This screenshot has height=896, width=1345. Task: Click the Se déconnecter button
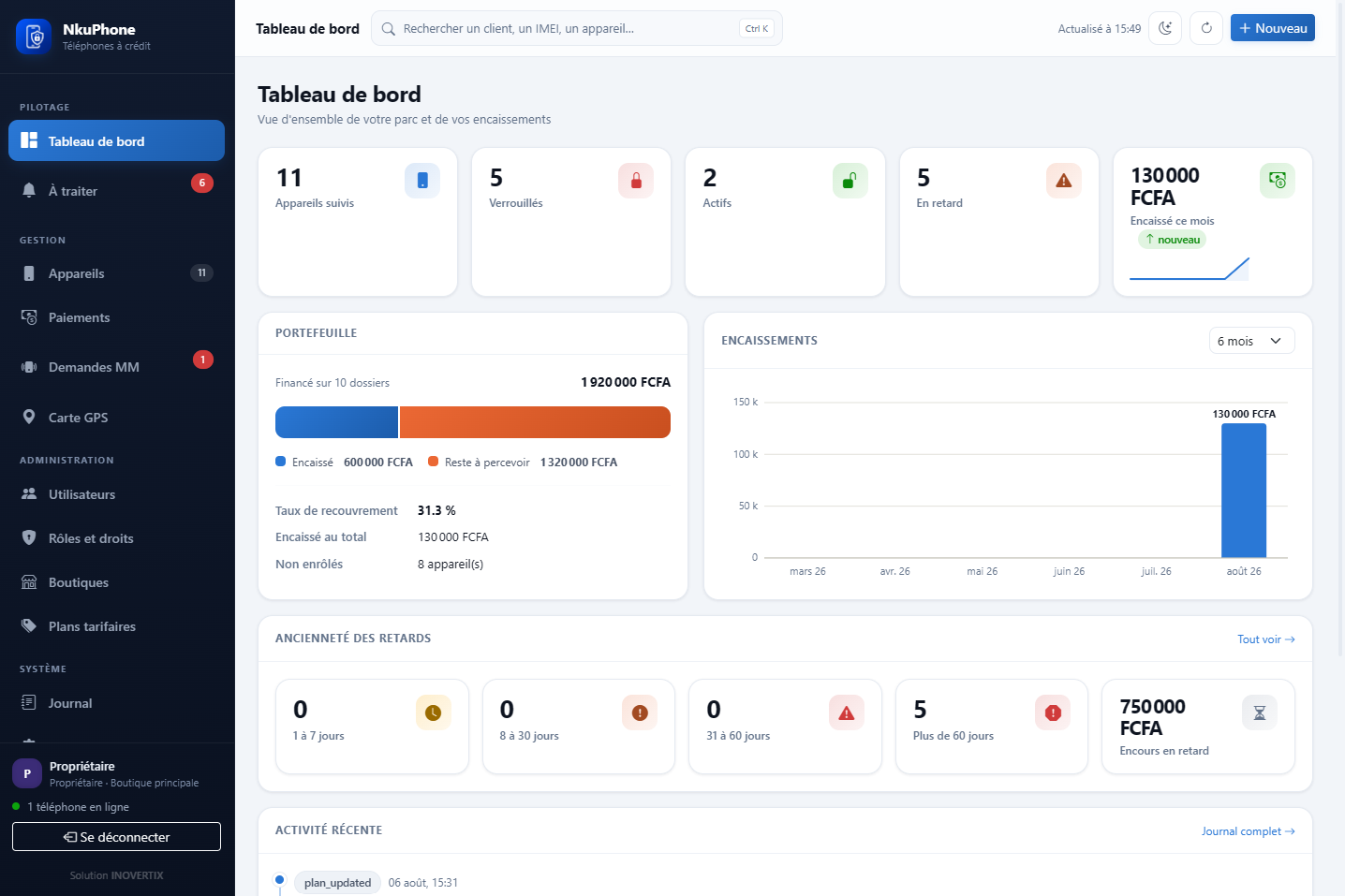point(116,837)
